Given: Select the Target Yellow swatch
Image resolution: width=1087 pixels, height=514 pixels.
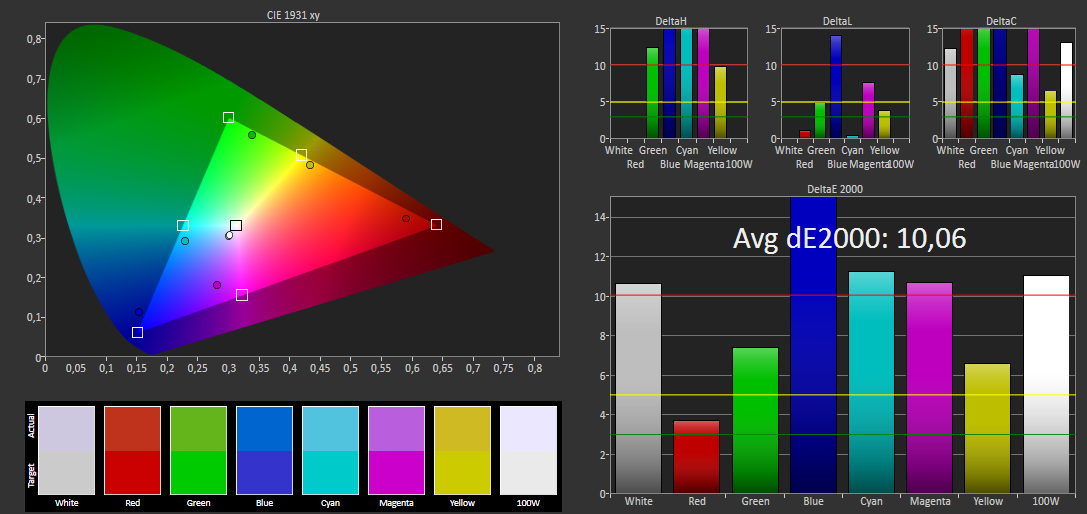Looking at the screenshot, I should click(462, 473).
